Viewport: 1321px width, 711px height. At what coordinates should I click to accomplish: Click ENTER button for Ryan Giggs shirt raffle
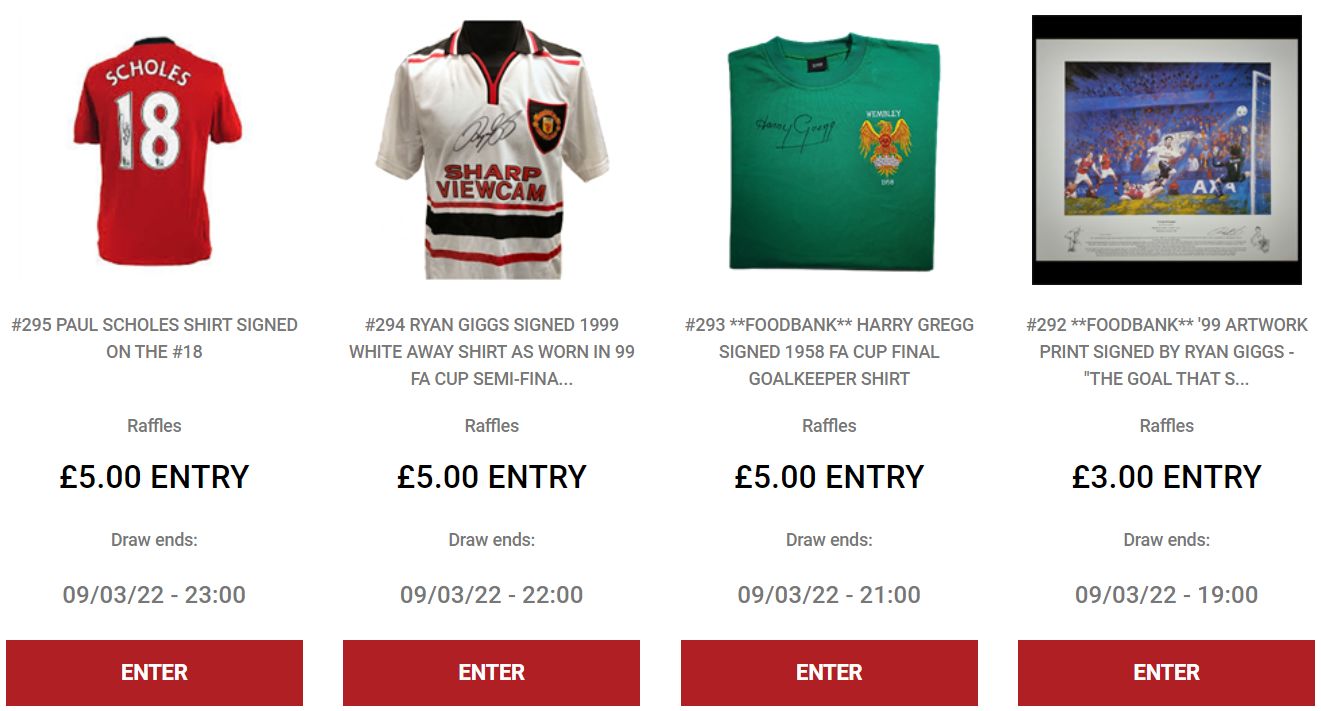tap(492, 673)
